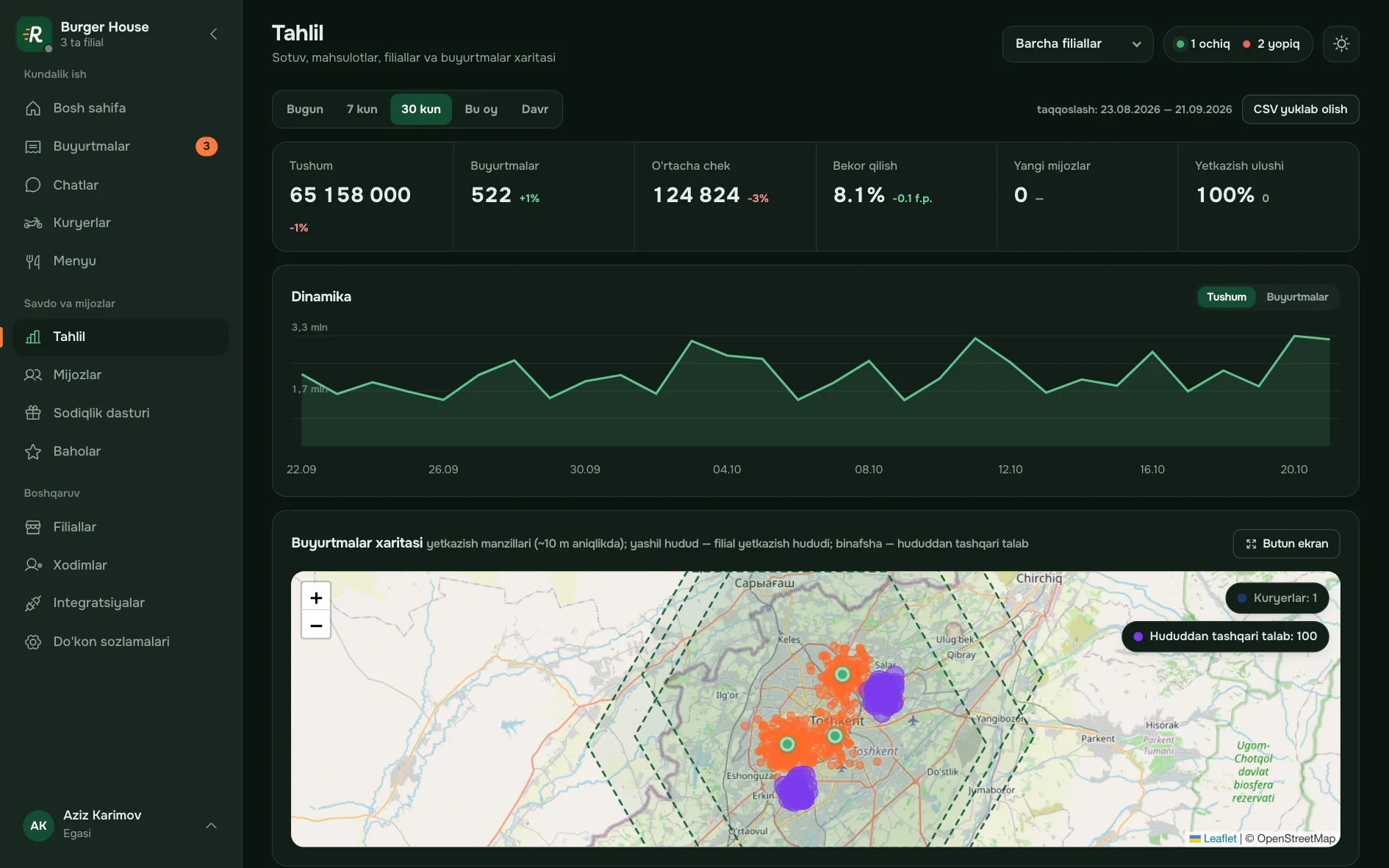The width and height of the screenshot is (1389, 868).
Task: Toggle light theme with the sun icon
Action: point(1341,44)
